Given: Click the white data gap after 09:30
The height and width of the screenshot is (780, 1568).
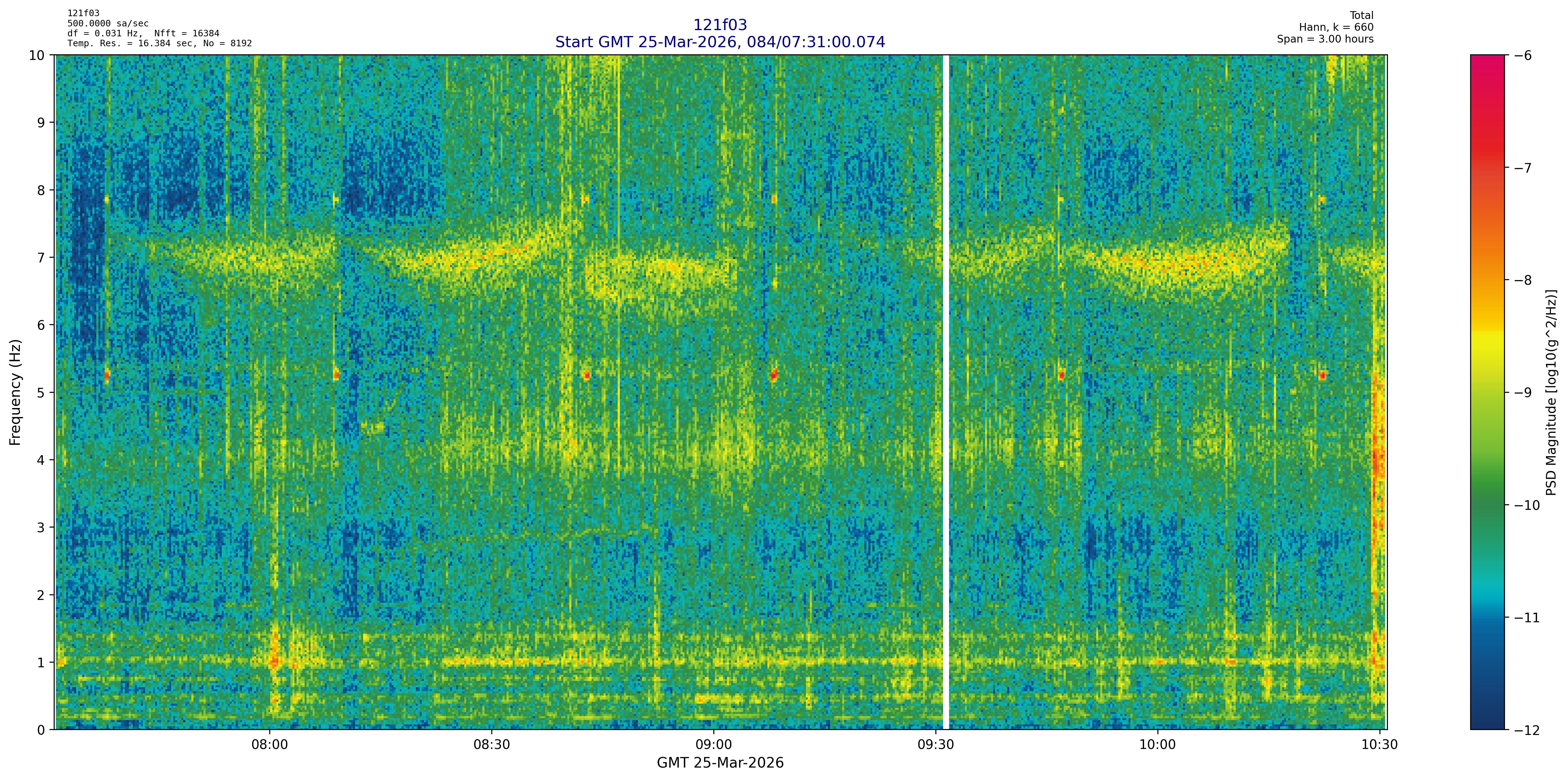Looking at the screenshot, I should point(946,392).
